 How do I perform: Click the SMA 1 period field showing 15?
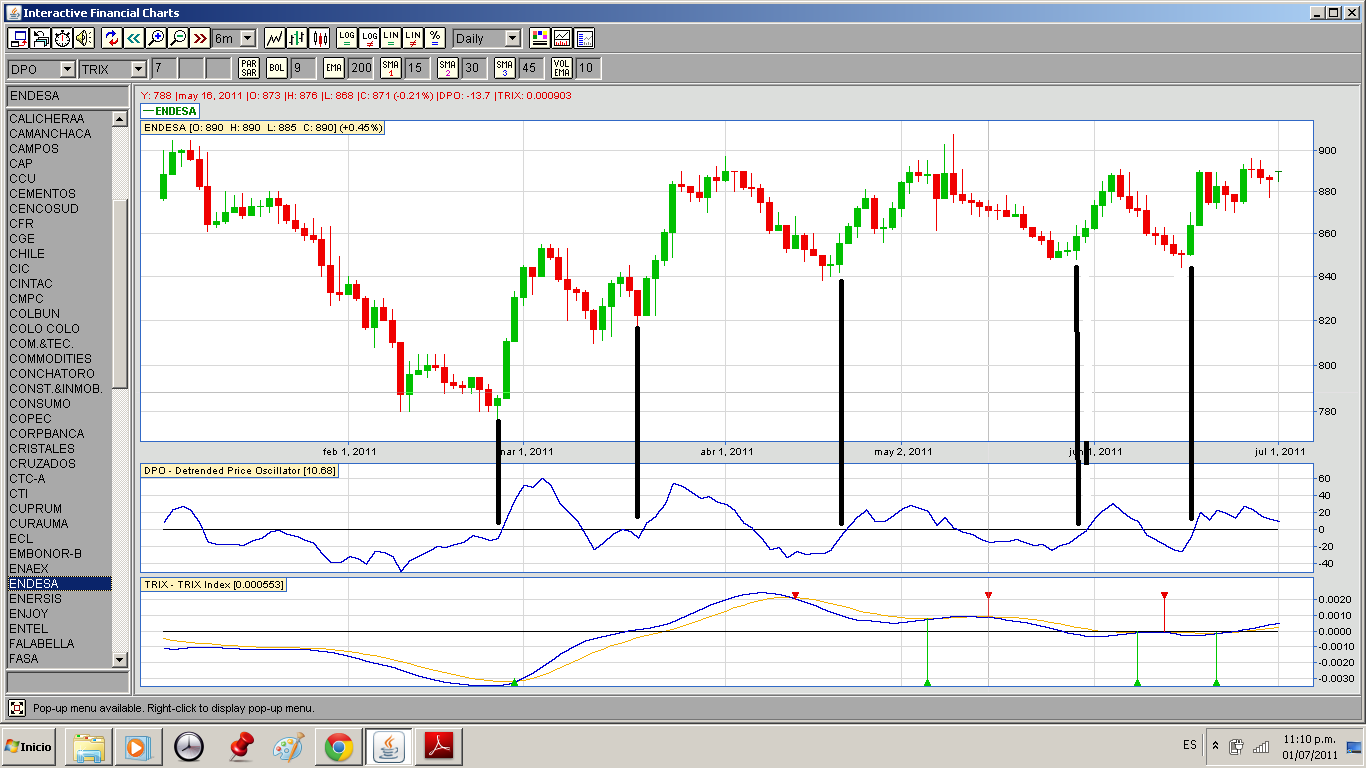(417, 68)
